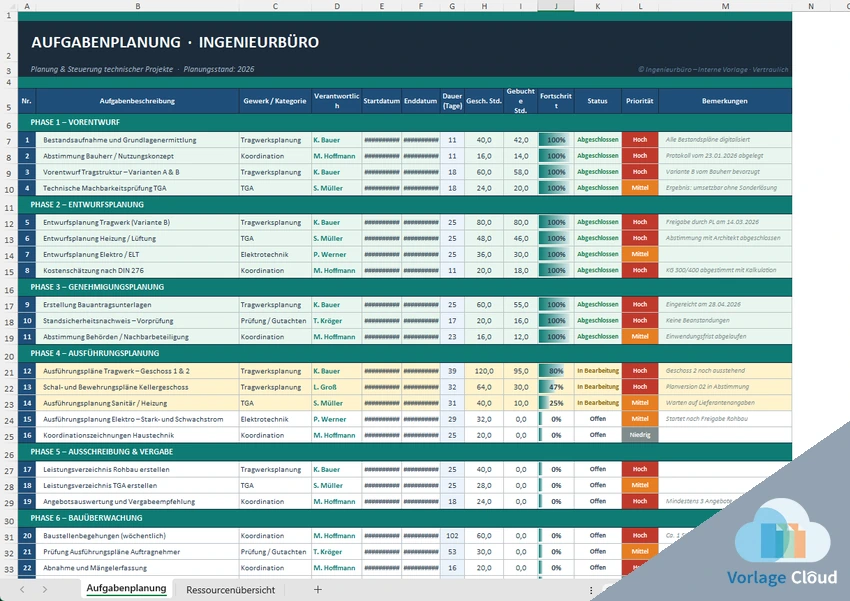
Task: Click the Gesch. Std. column heading
Action: tap(484, 101)
